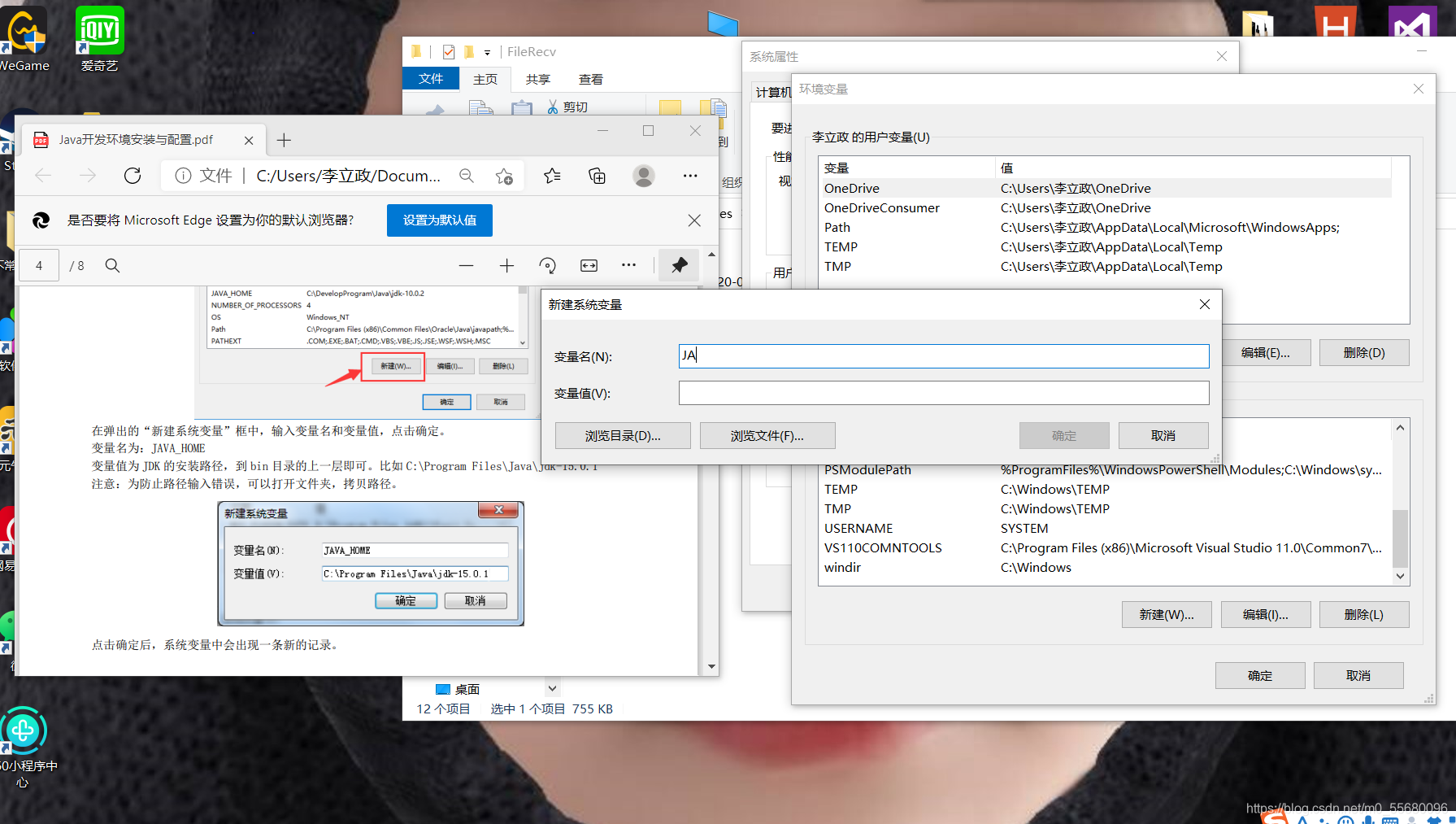Open 爱奇艺 desktop shortcut

click(x=99, y=38)
